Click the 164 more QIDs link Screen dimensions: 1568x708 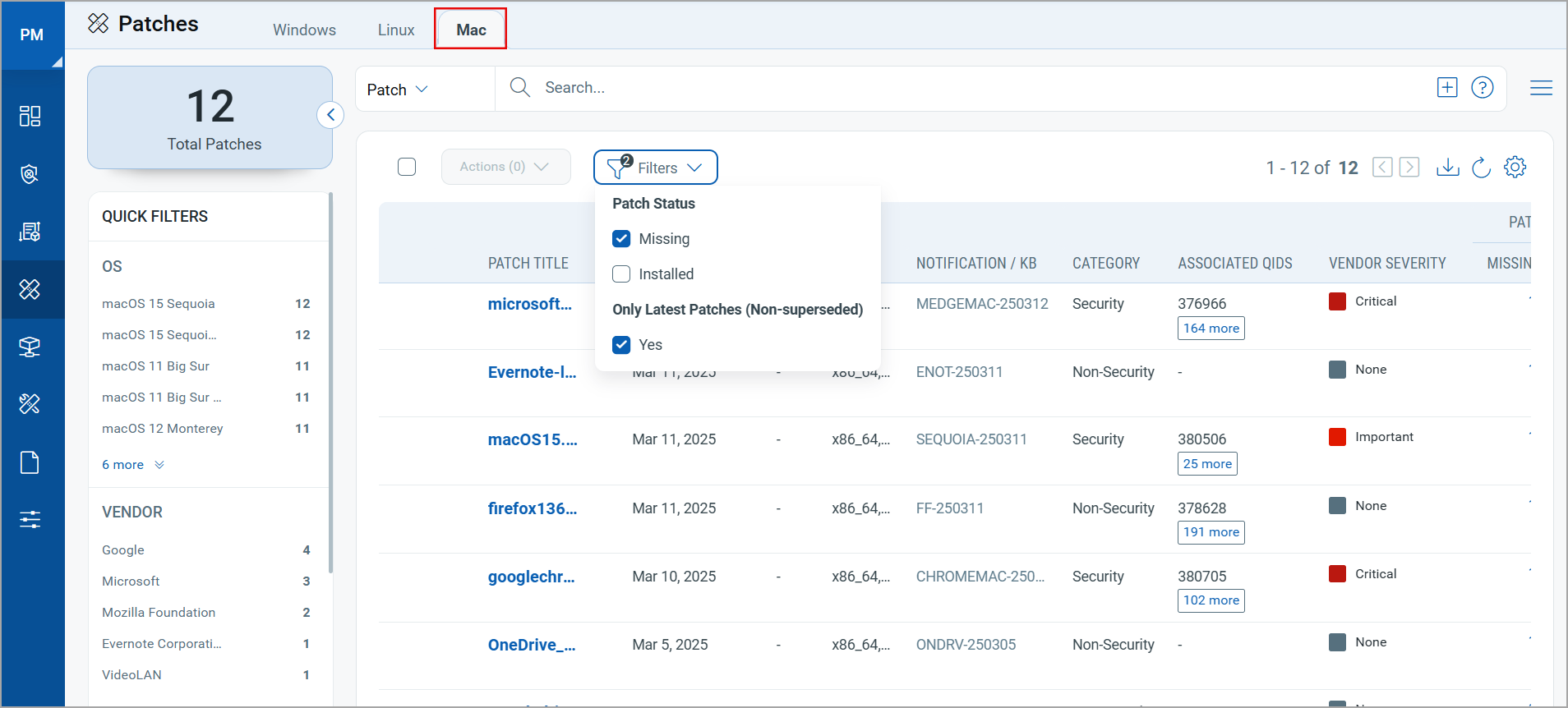click(x=1211, y=329)
